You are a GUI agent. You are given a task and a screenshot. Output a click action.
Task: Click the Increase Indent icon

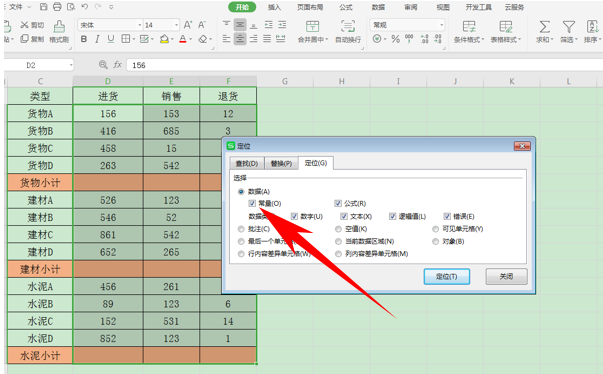(282, 25)
